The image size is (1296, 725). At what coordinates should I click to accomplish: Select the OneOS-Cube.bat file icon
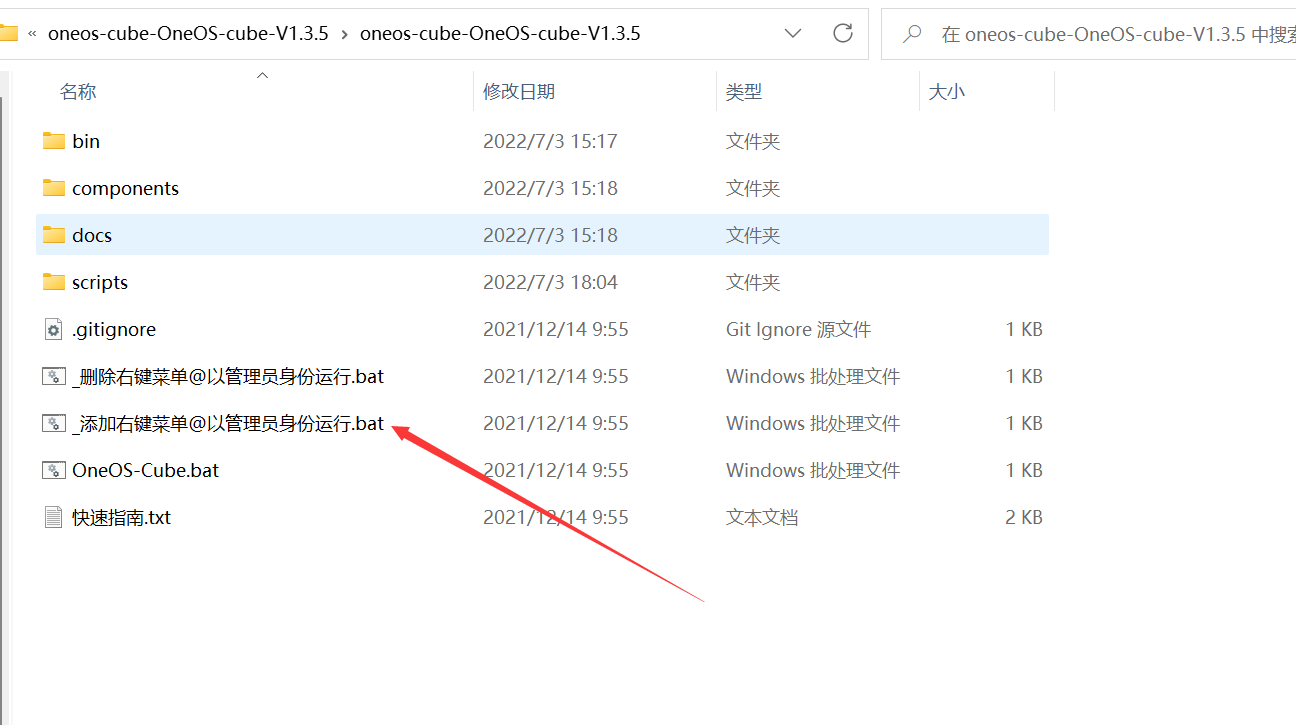pyautogui.click(x=54, y=470)
